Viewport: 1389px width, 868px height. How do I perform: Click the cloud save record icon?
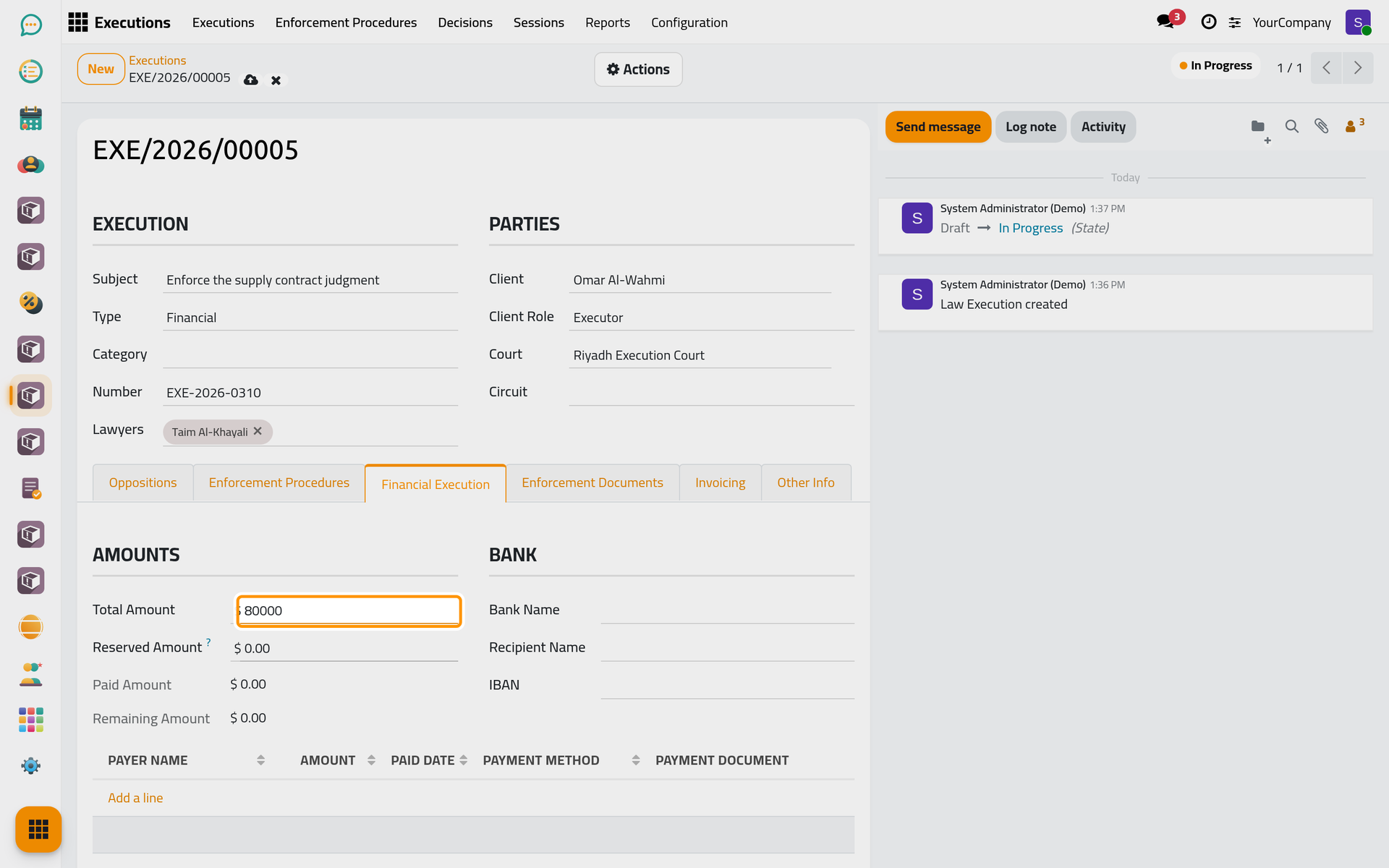(251, 80)
